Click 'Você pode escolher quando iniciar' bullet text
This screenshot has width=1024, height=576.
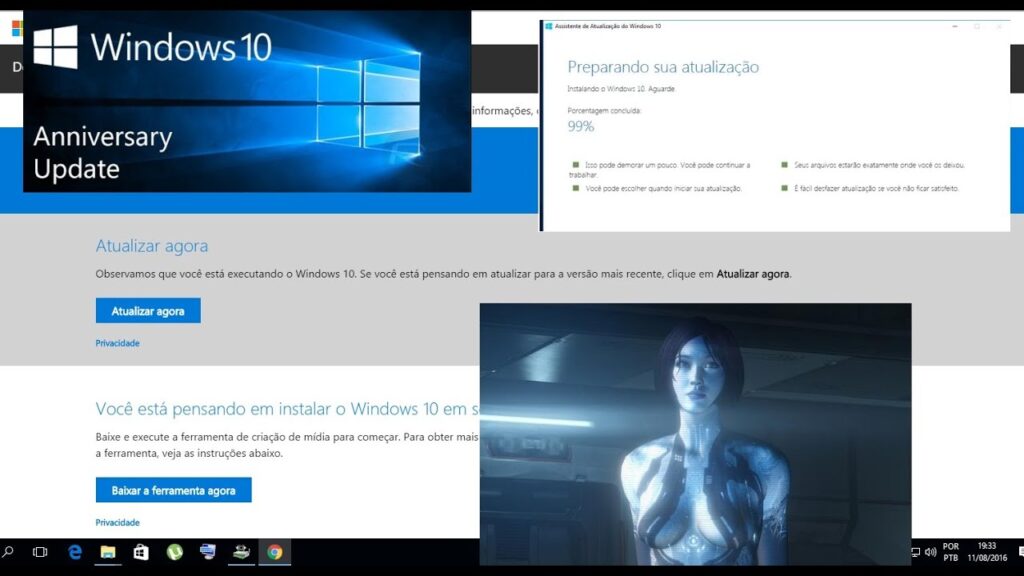[664, 189]
